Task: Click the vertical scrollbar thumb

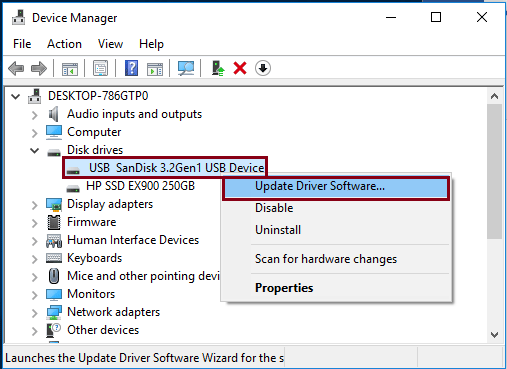Action: [494, 171]
